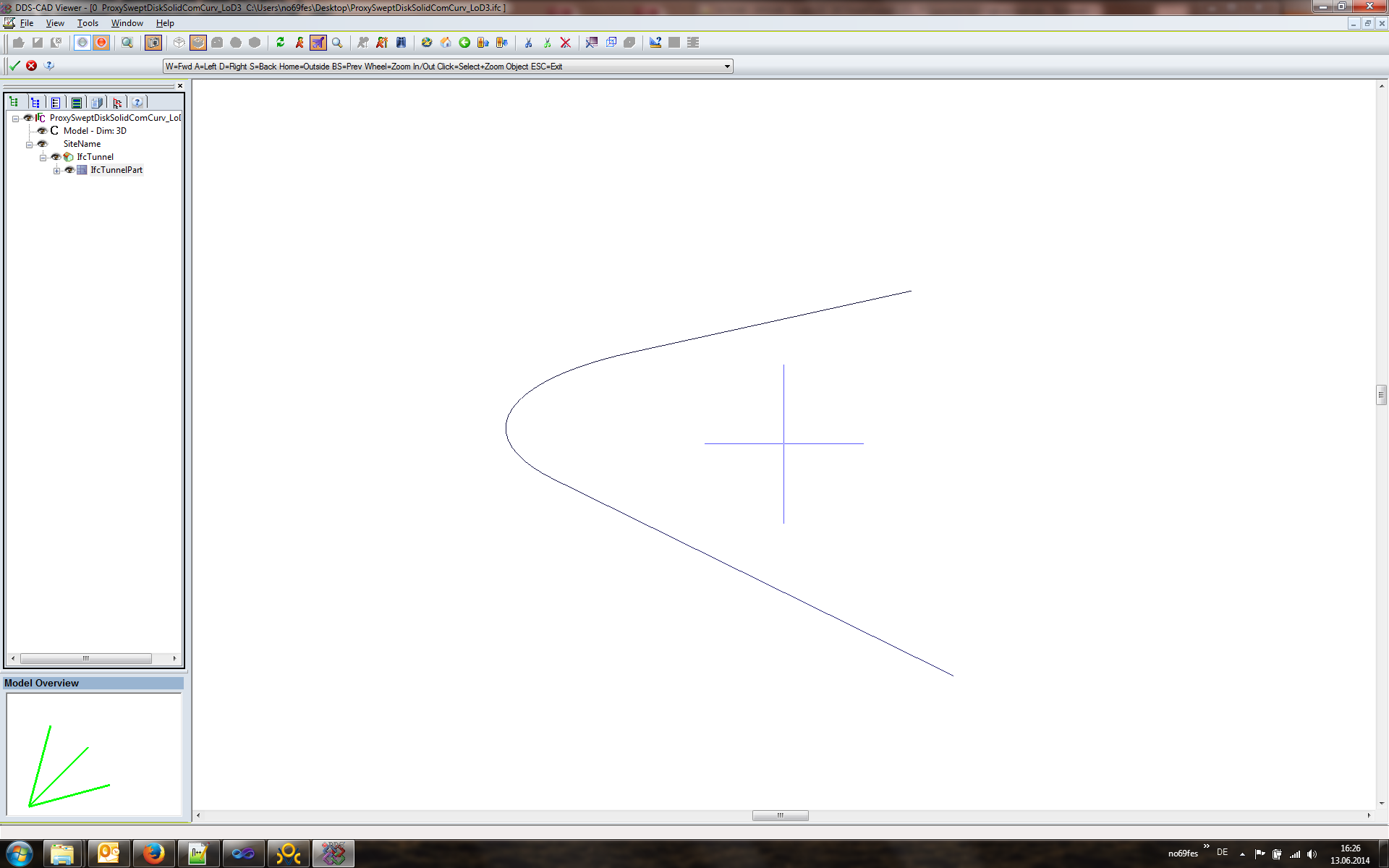1389x868 pixels.
Task: Click the green scissors section icon
Action: tap(547, 43)
